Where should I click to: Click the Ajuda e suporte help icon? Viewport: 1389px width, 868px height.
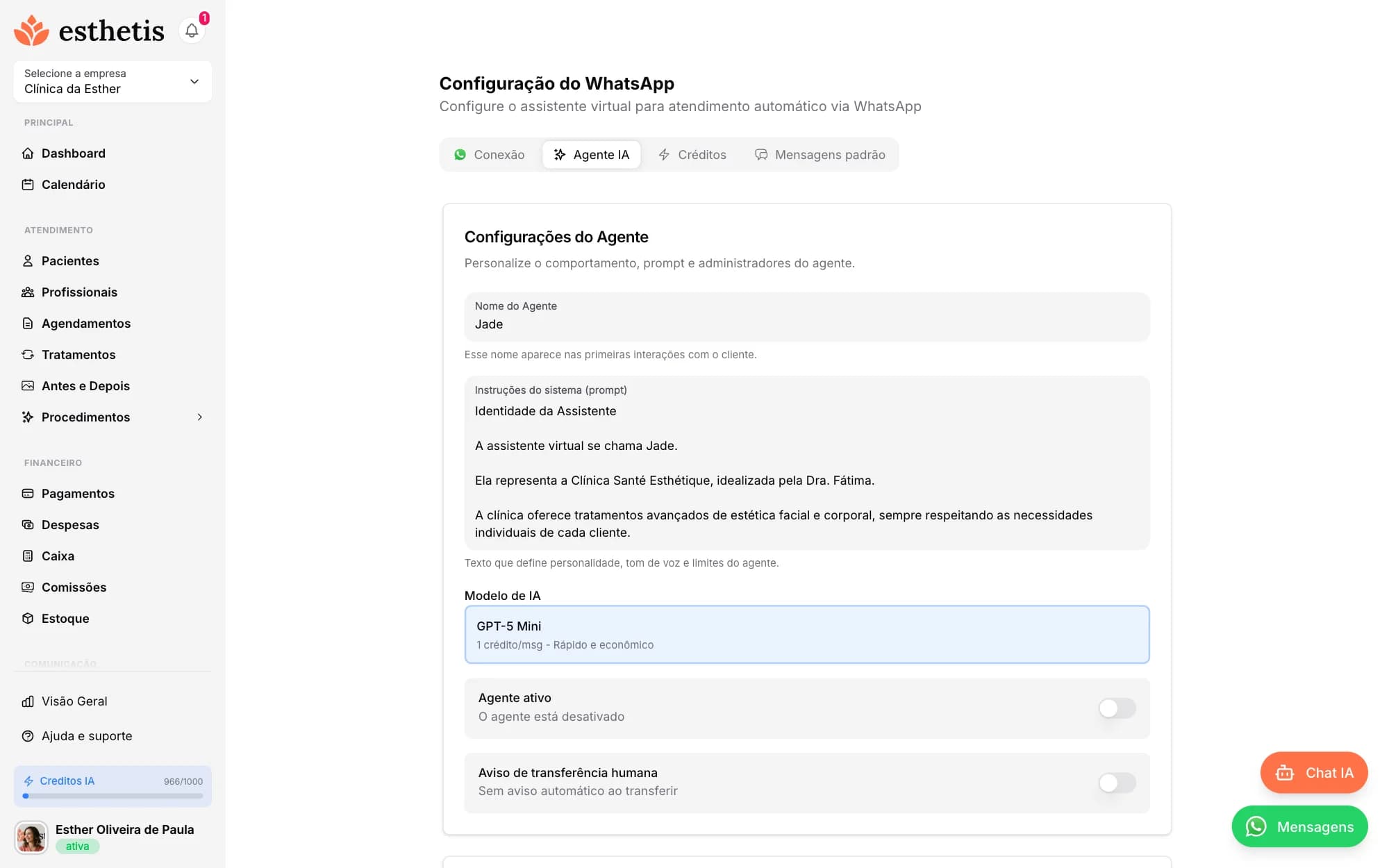coord(28,736)
